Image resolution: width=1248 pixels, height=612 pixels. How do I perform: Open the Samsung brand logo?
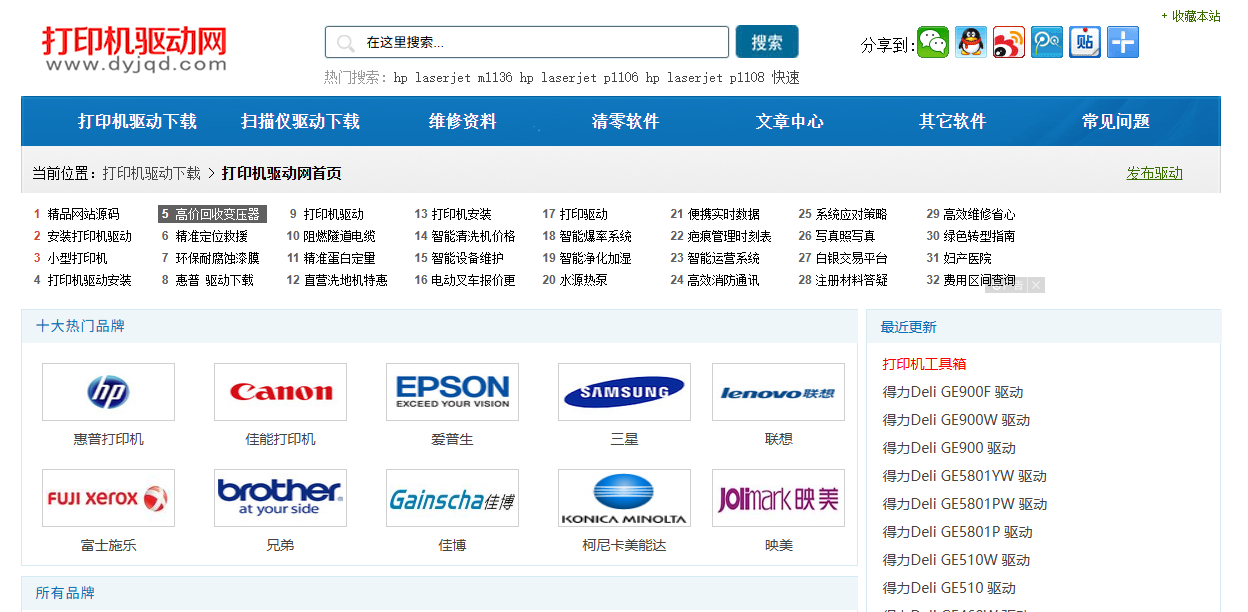click(624, 392)
